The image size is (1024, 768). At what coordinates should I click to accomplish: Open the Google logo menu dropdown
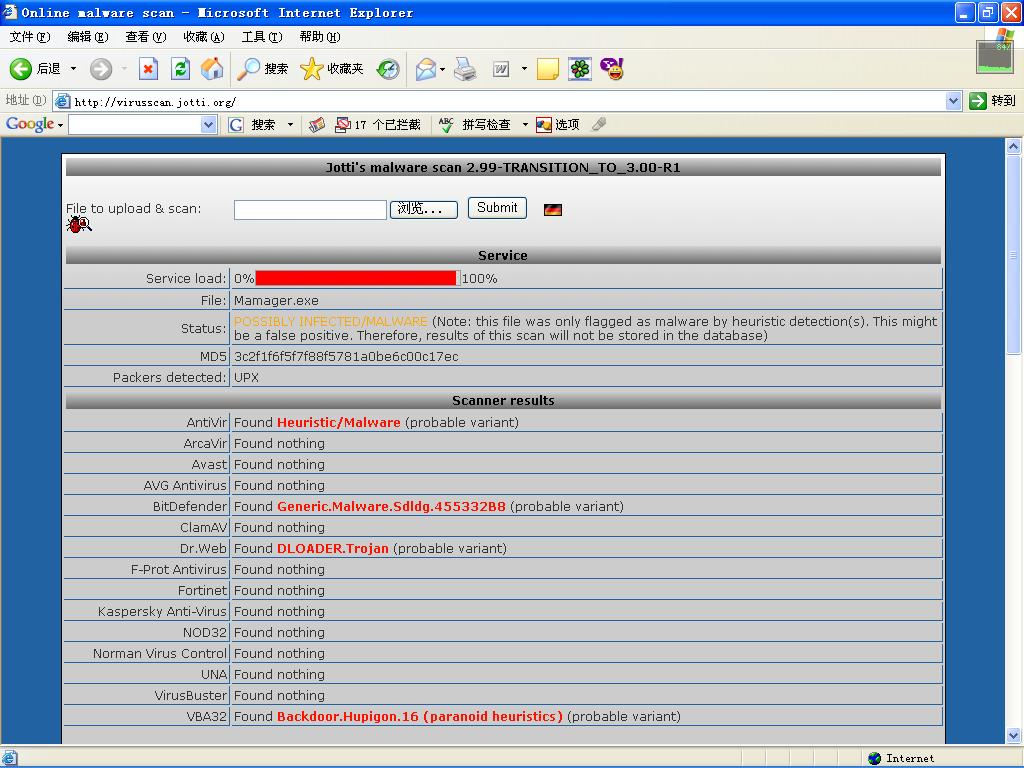click(x=60, y=125)
